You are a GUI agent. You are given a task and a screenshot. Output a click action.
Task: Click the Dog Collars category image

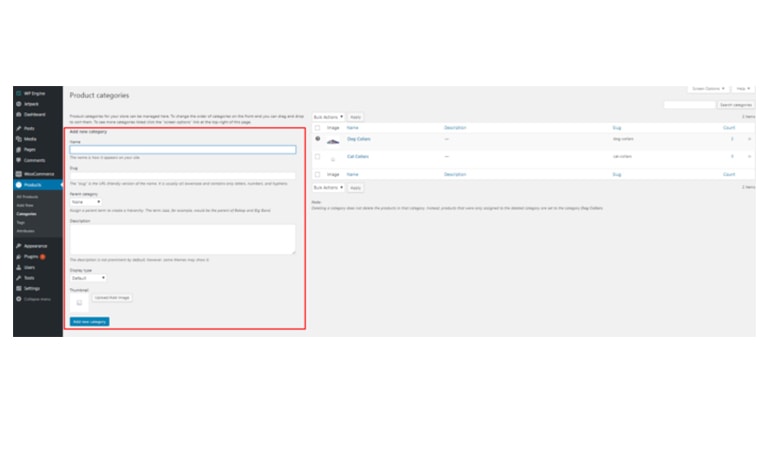333,142
